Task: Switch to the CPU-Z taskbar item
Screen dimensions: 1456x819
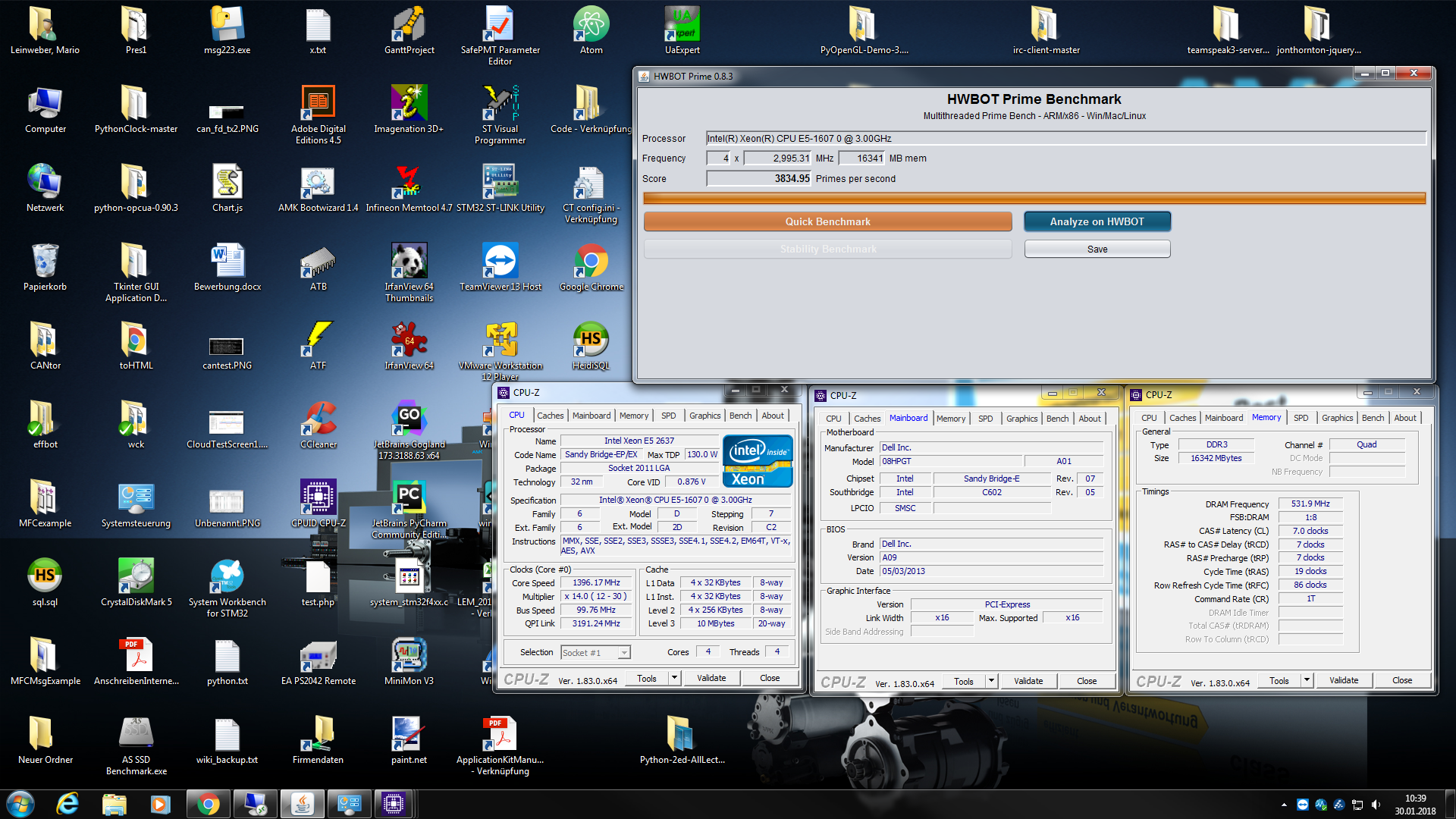Action: tap(394, 804)
